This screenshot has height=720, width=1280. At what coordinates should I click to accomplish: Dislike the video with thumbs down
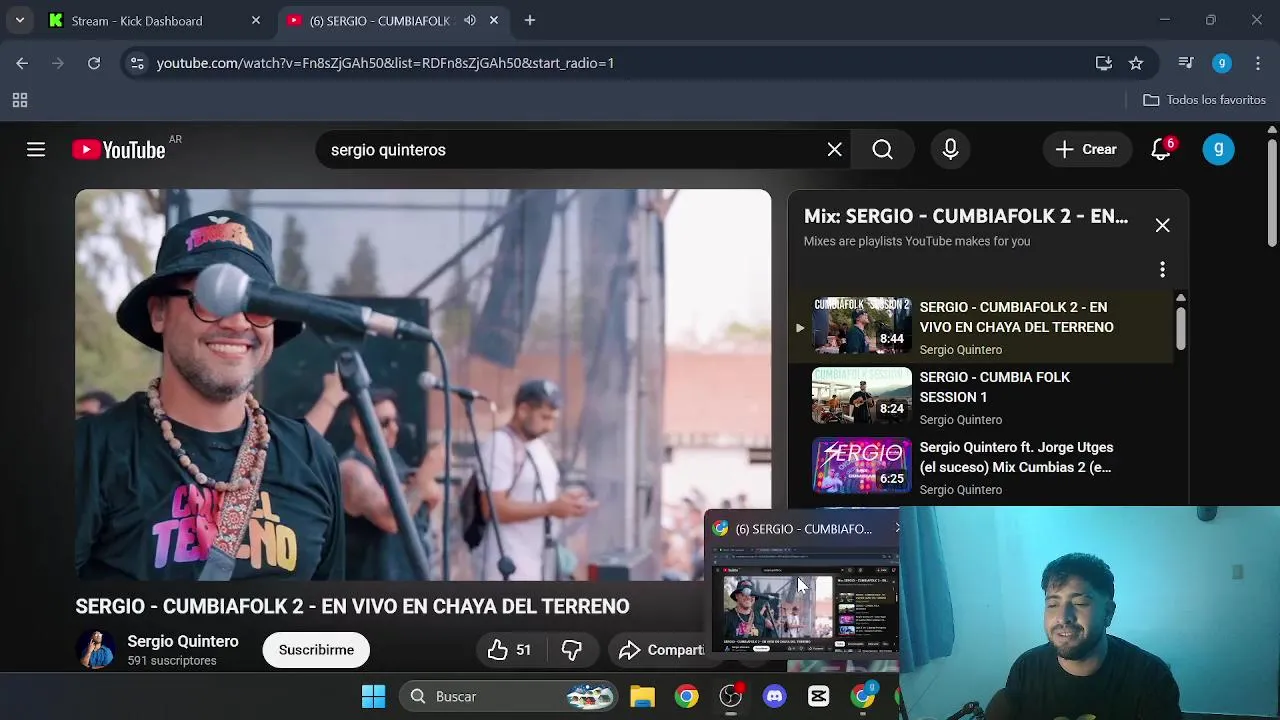pyautogui.click(x=571, y=650)
